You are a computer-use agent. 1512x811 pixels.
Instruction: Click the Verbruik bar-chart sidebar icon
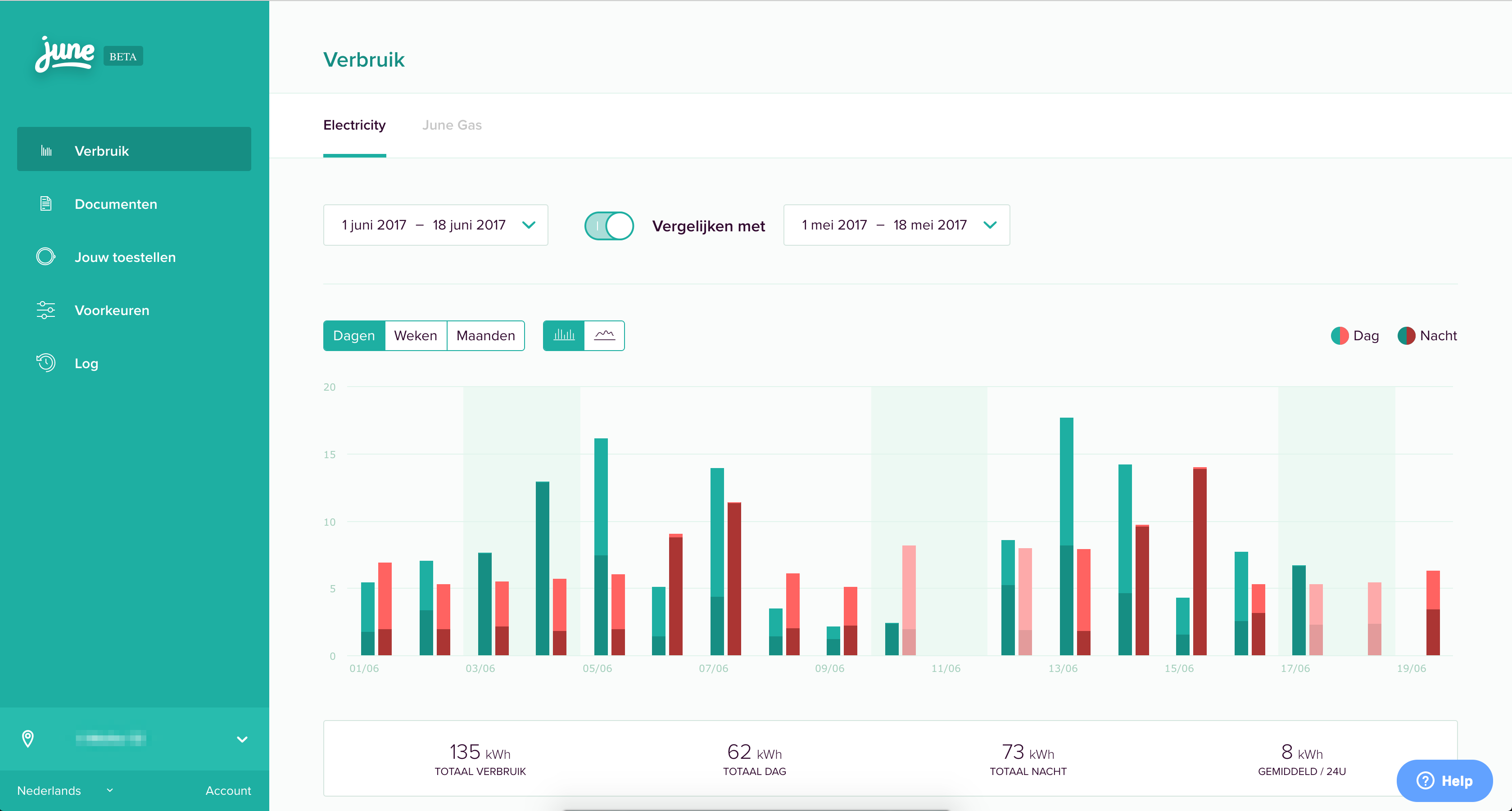tap(46, 151)
